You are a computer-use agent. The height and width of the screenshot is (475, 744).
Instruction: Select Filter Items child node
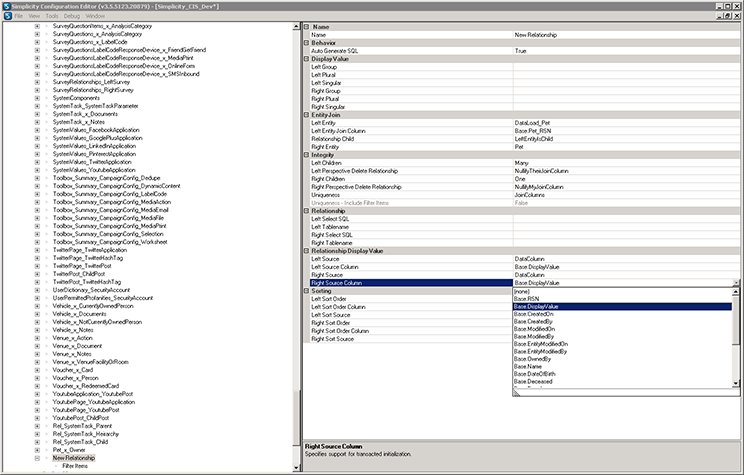click(x=75, y=466)
